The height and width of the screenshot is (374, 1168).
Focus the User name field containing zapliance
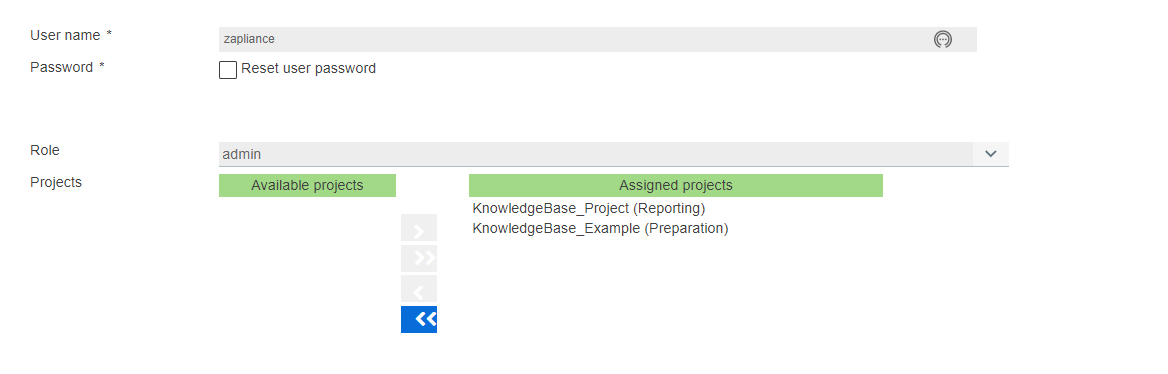597,39
